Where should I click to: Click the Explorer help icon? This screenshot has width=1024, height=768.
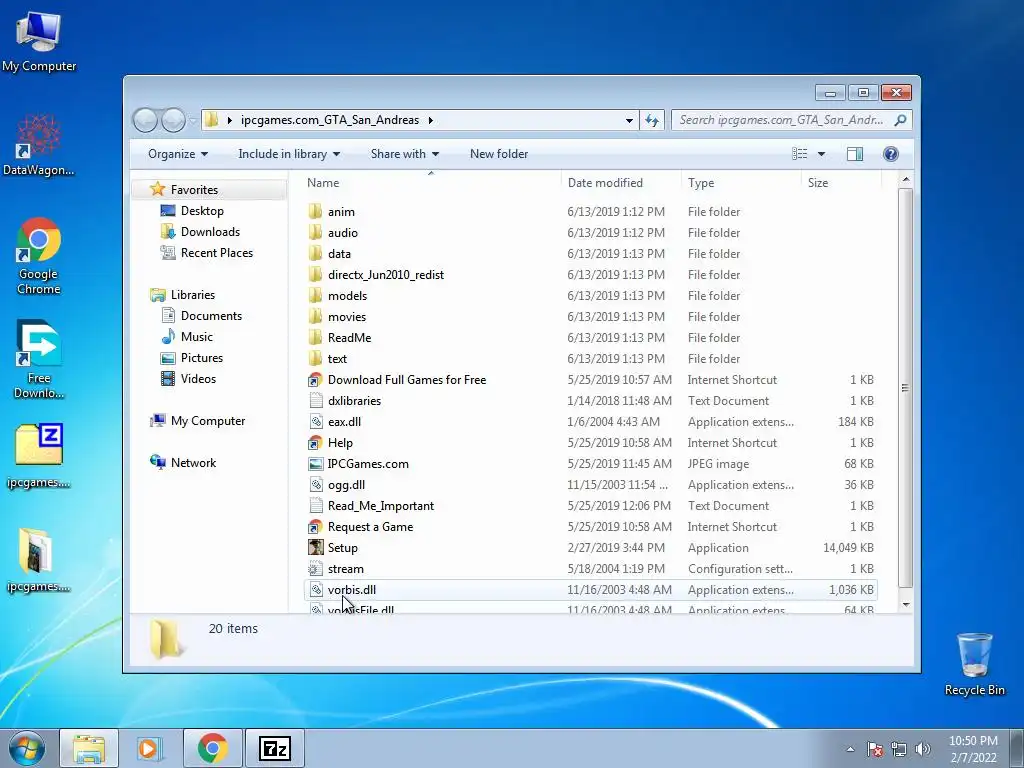click(890, 153)
